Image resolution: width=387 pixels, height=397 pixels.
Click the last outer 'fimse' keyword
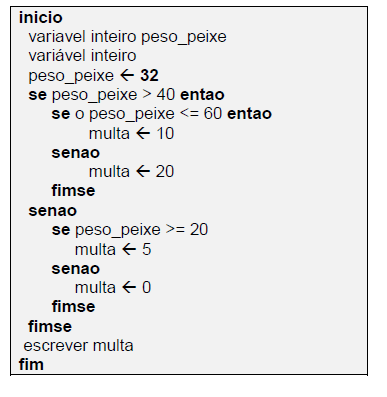click(50, 326)
